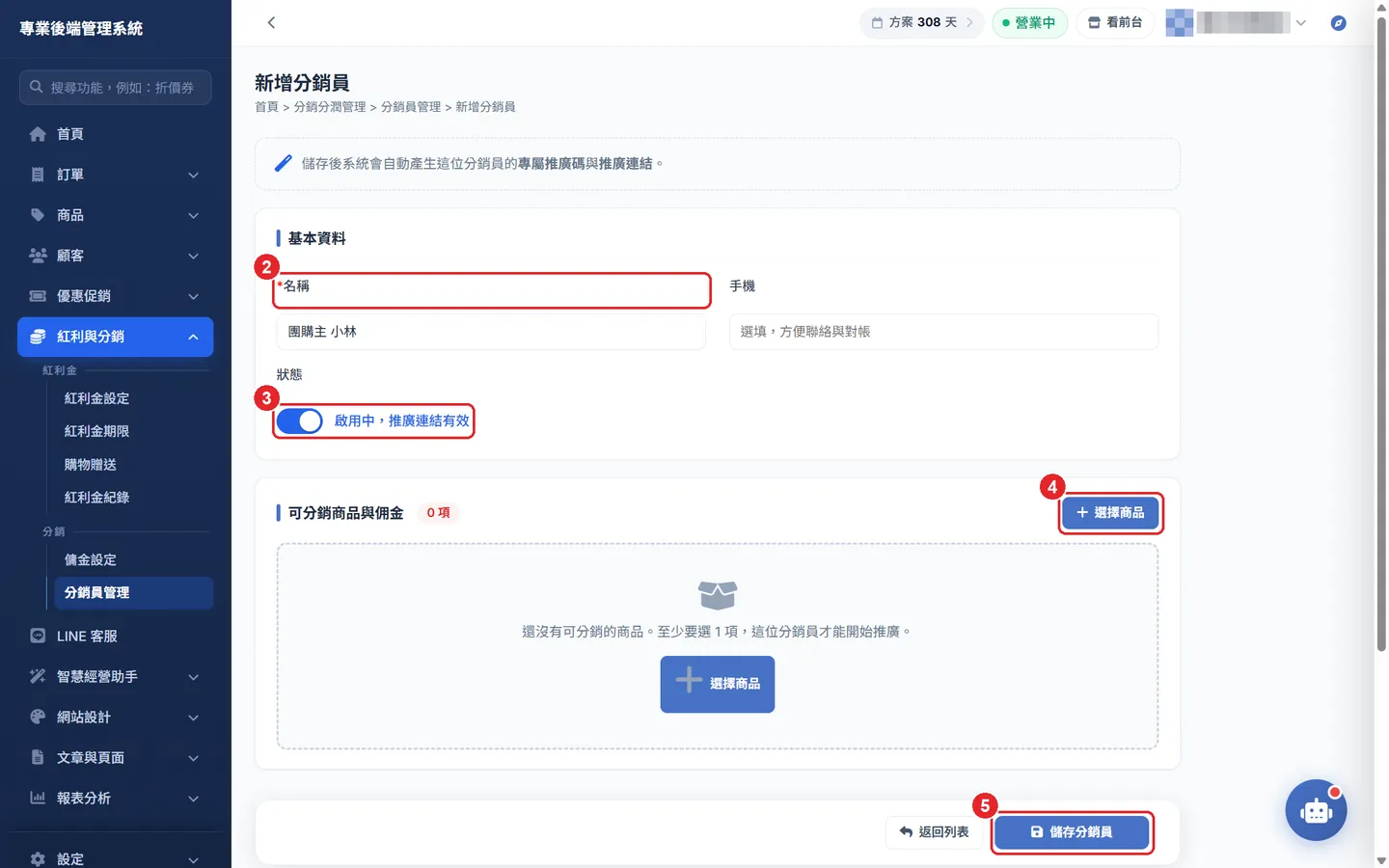Open 紅利金設定 in the sidebar

pos(96,398)
